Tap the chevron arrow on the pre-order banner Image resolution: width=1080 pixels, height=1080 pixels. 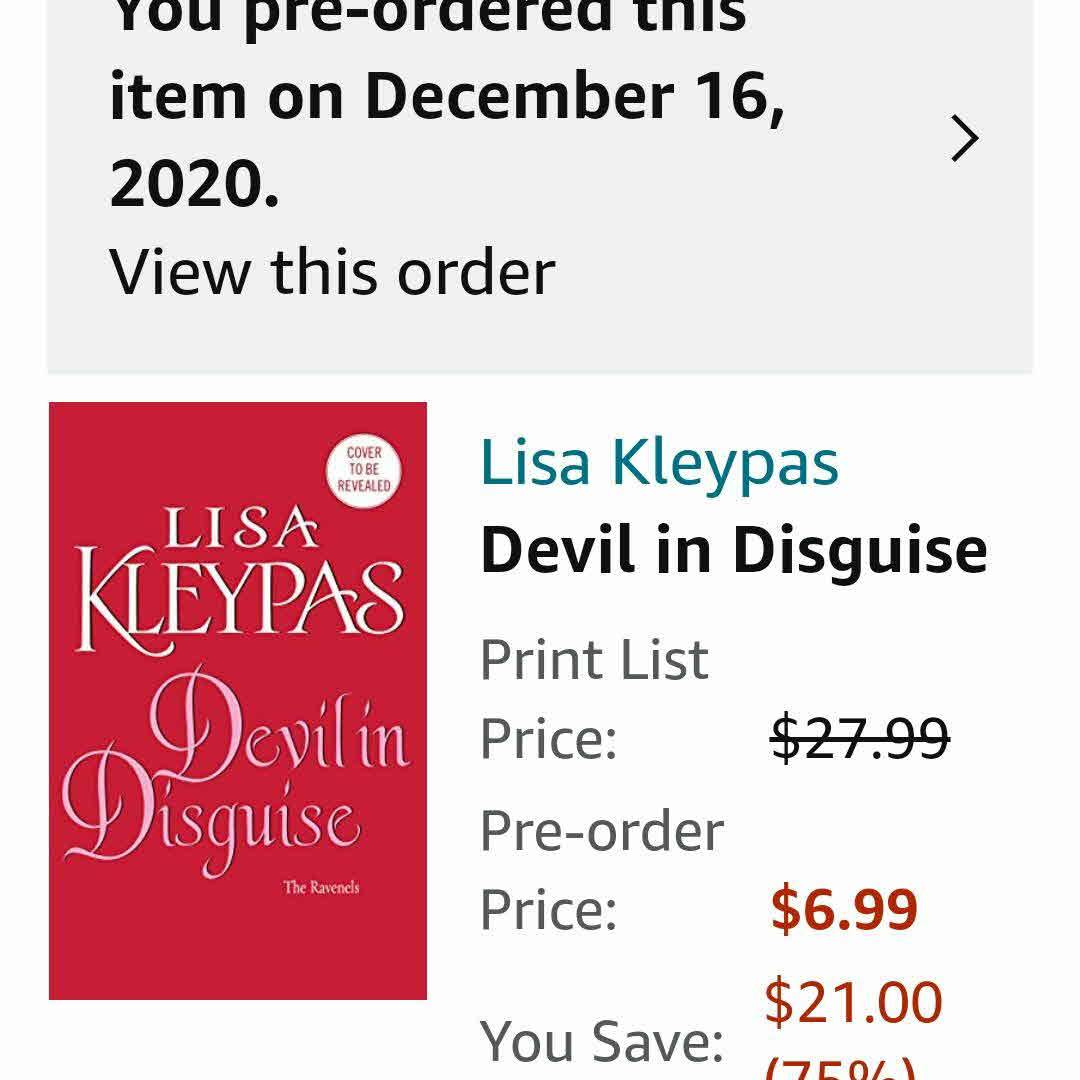click(964, 138)
